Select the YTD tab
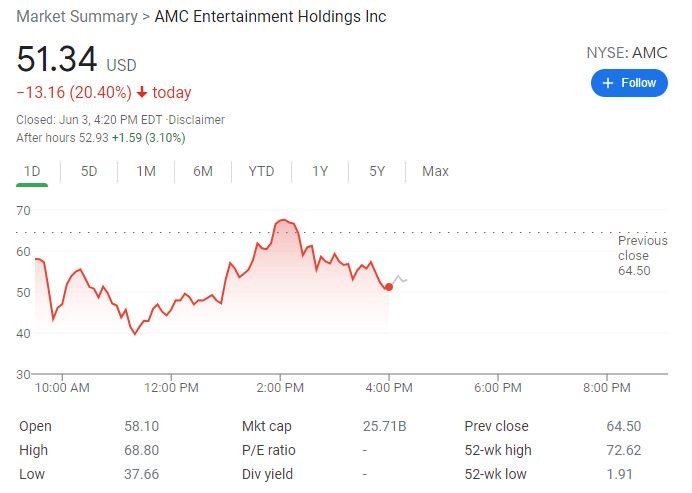This screenshot has width=692, height=493. 261,171
